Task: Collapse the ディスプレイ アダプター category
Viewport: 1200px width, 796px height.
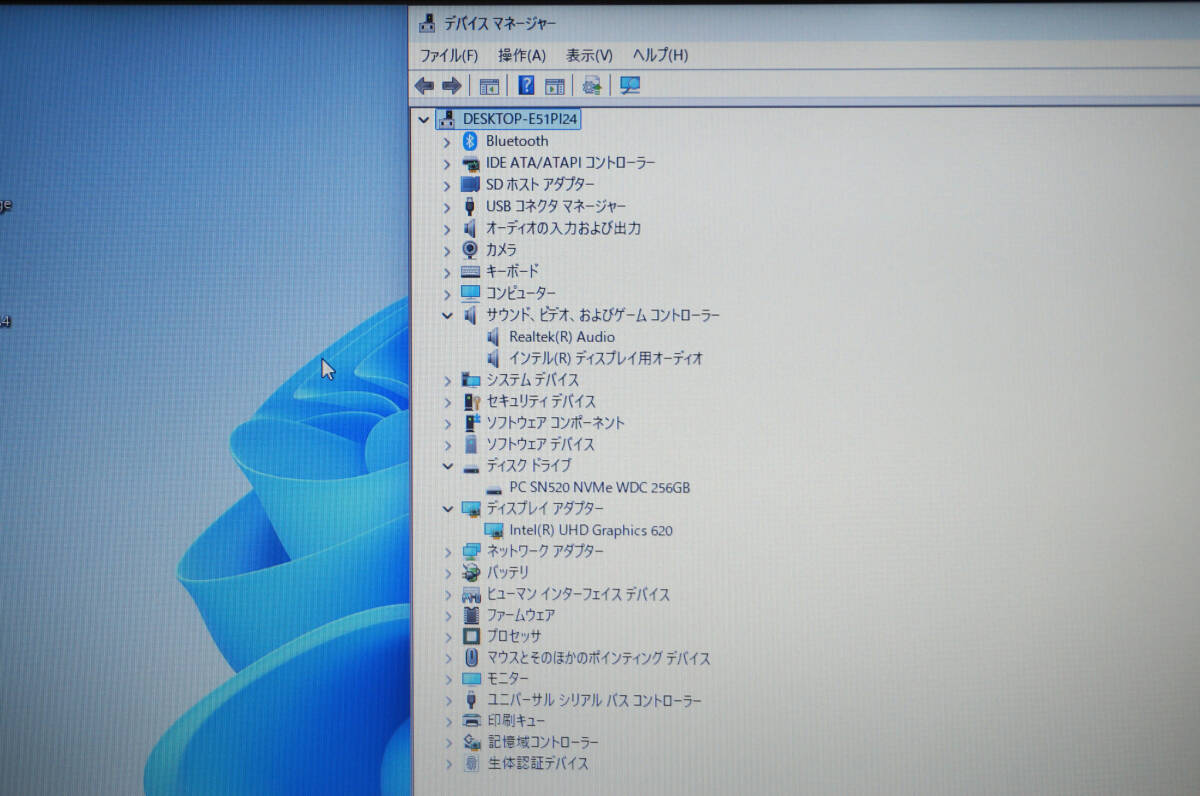Action: (447, 509)
